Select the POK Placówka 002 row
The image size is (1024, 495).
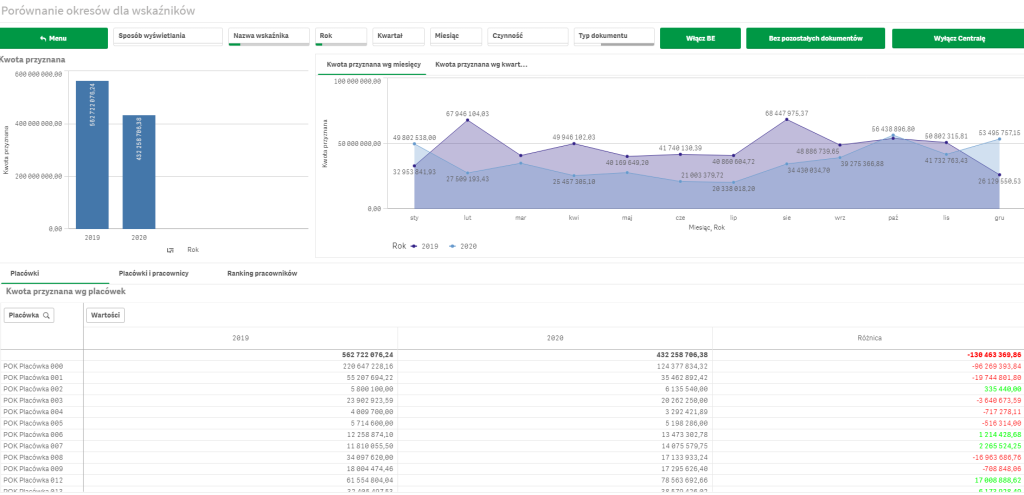click(512, 389)
